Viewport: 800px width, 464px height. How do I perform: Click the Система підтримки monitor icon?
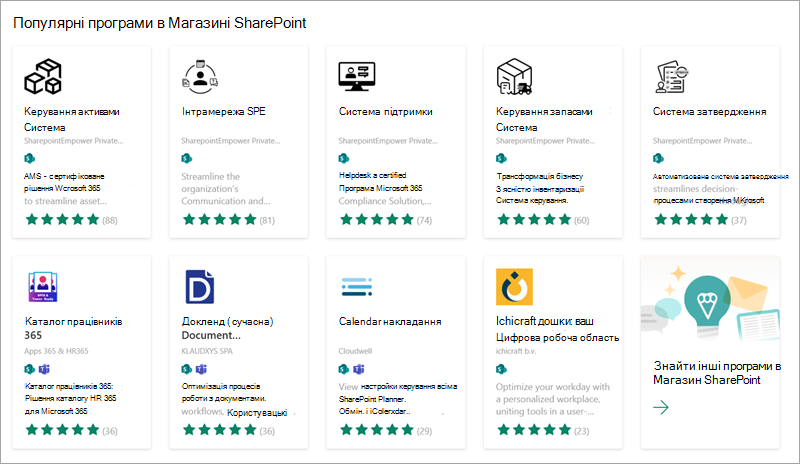pos(357,77)
